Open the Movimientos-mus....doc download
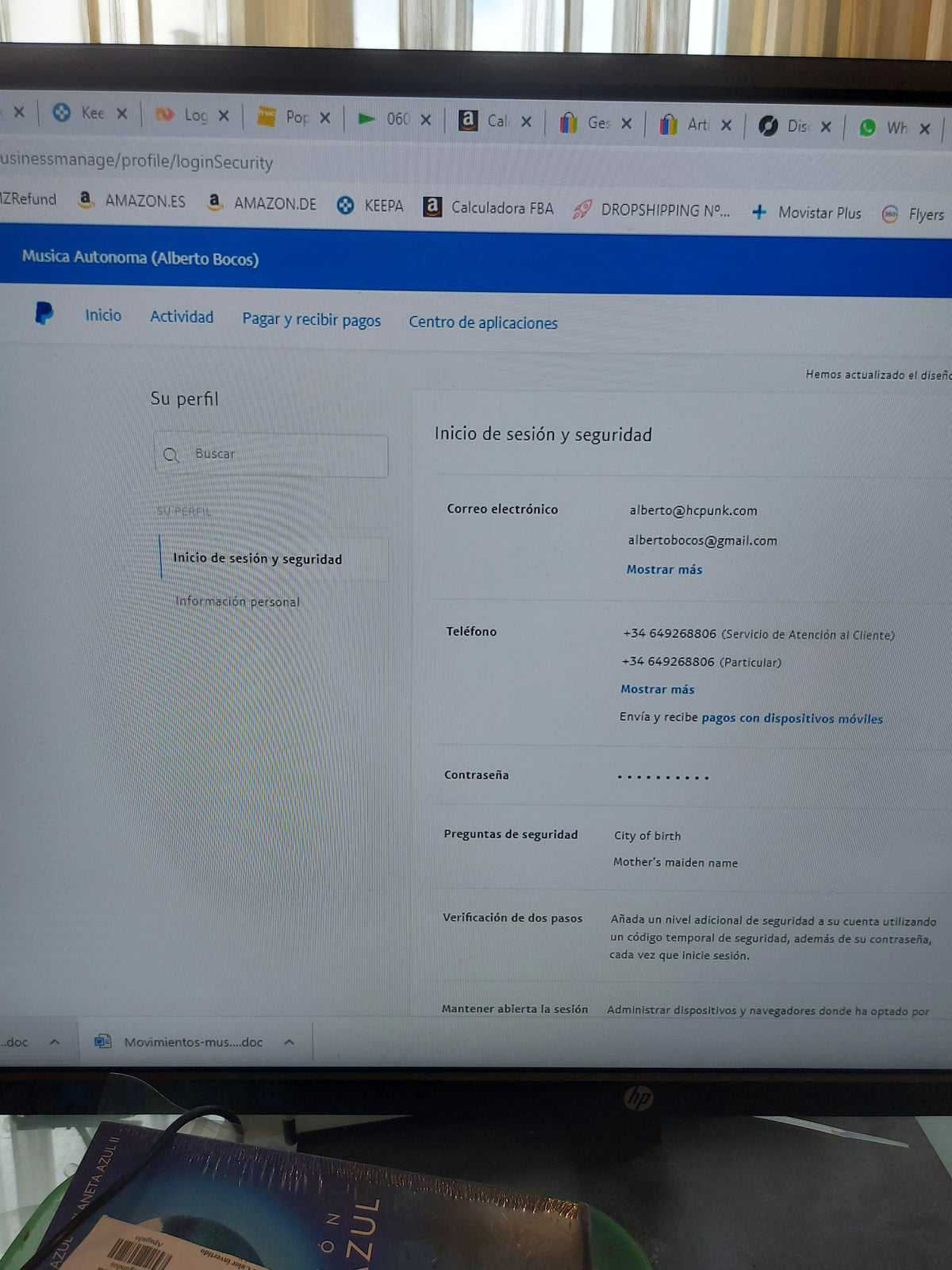952x1270 pixels. pyautogui.click(x=193, y=1042)
